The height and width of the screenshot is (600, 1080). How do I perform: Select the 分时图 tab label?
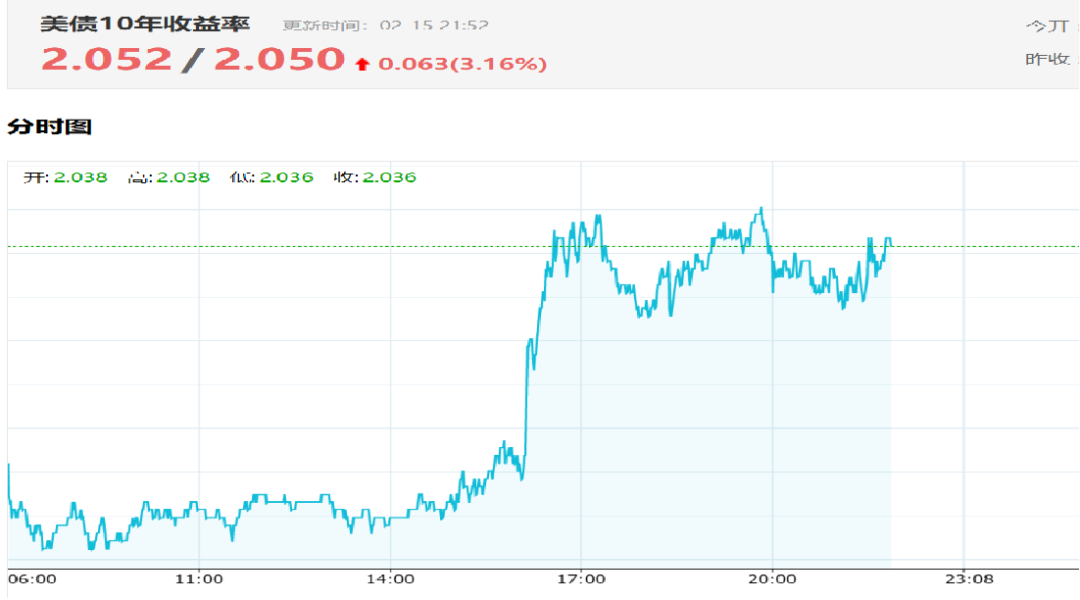coord(50,127)
